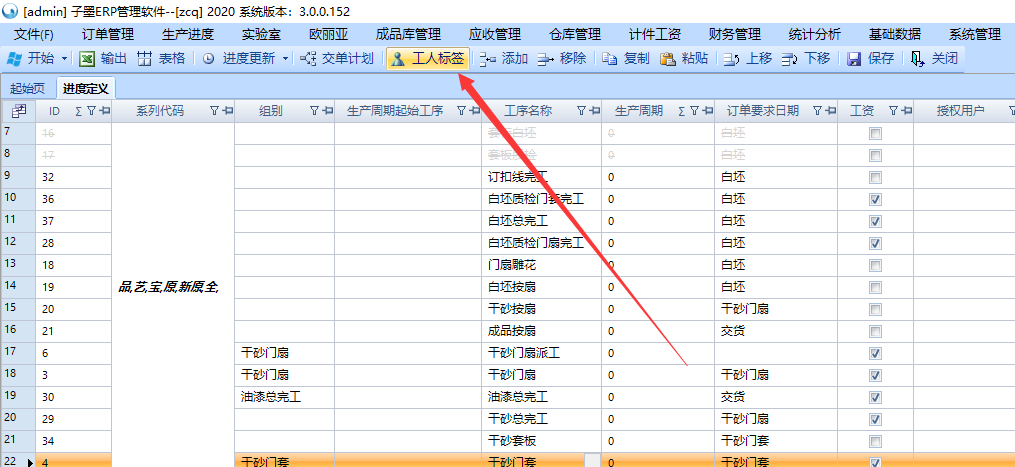Expand the 进度更新 dropdown arrow

285,58
